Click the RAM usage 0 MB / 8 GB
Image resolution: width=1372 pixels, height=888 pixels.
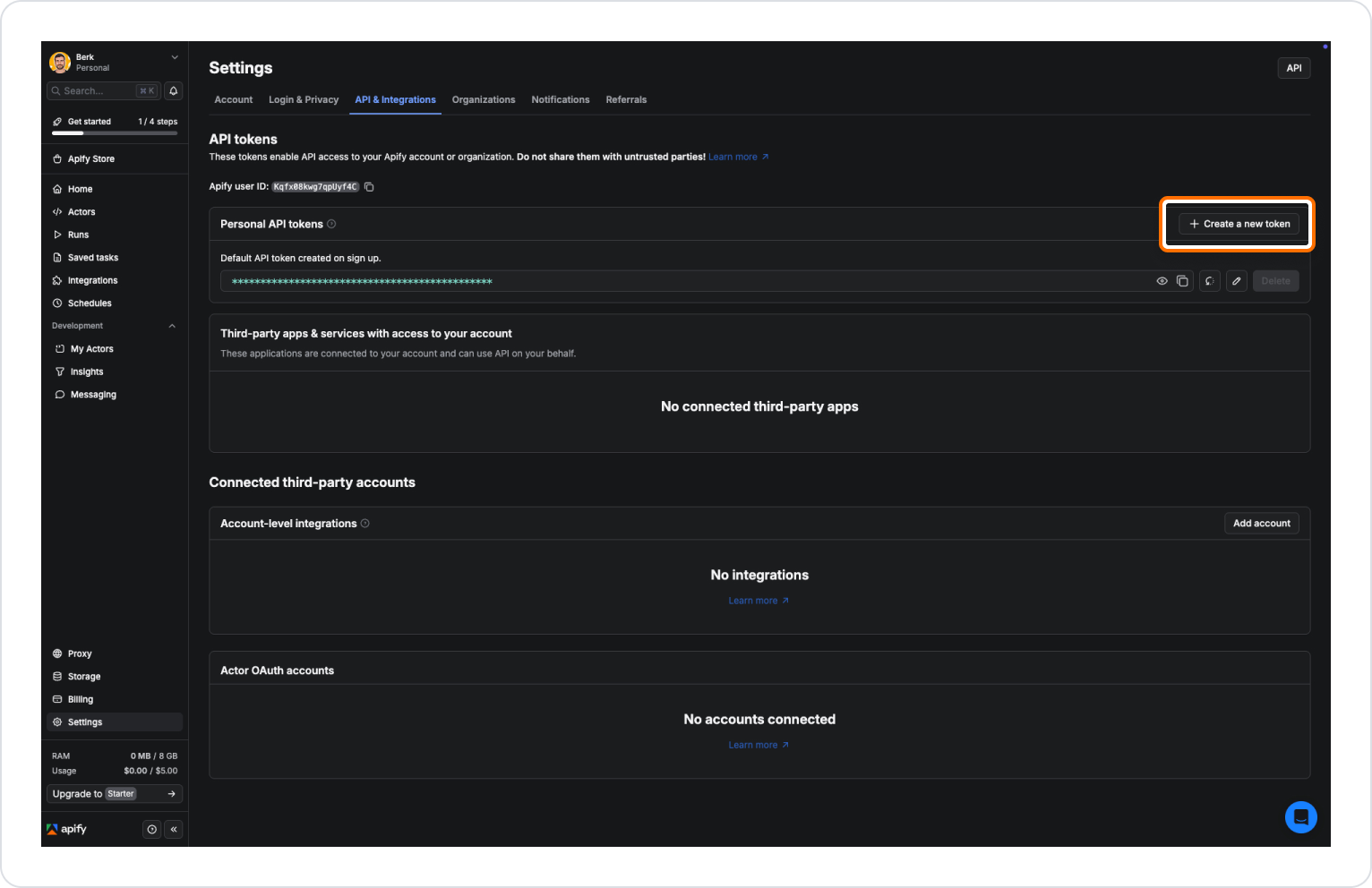(154, 756)
